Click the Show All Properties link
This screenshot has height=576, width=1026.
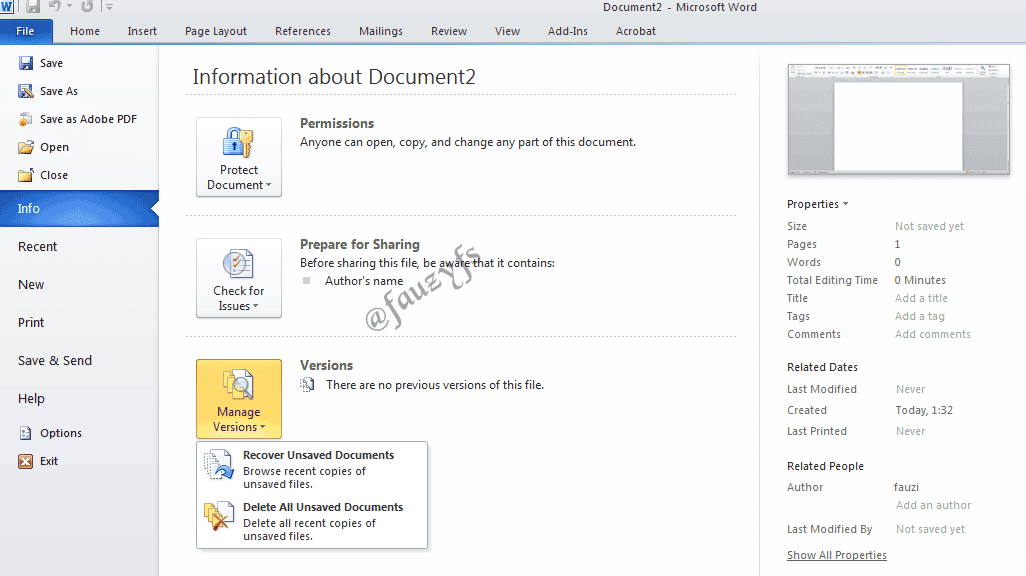[x=837, y=555]
